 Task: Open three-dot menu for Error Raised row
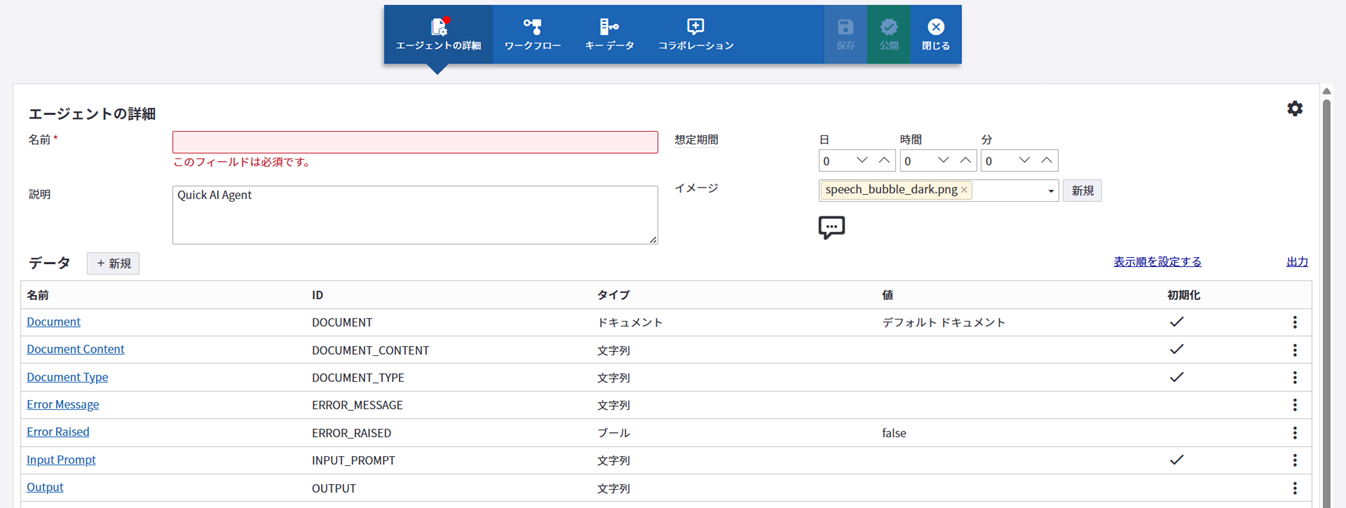[x=1295, y=433]
